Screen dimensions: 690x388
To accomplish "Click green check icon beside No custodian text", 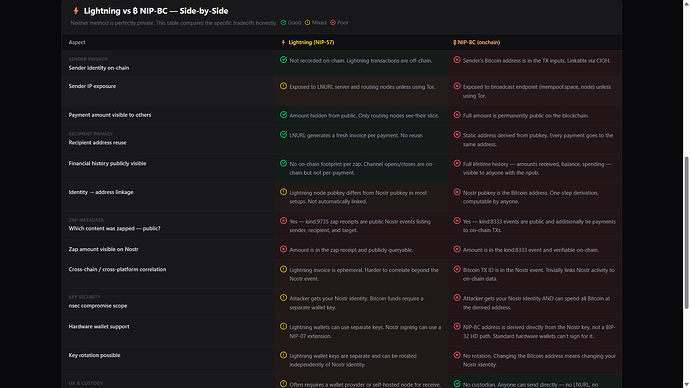I will click(457, 384).
